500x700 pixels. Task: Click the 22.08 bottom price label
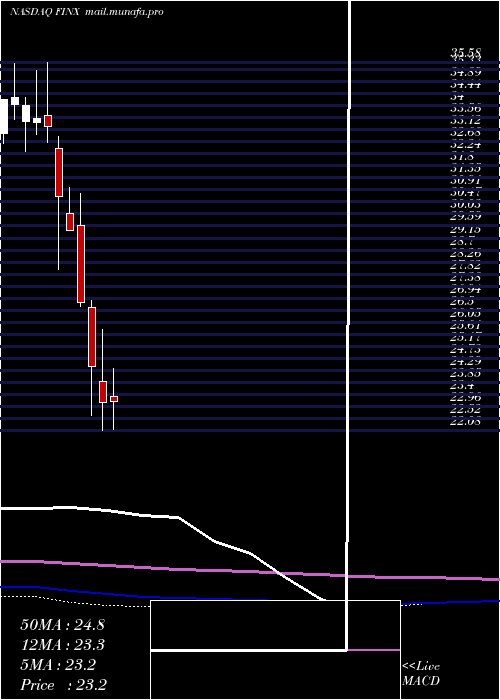pos(465,421)
